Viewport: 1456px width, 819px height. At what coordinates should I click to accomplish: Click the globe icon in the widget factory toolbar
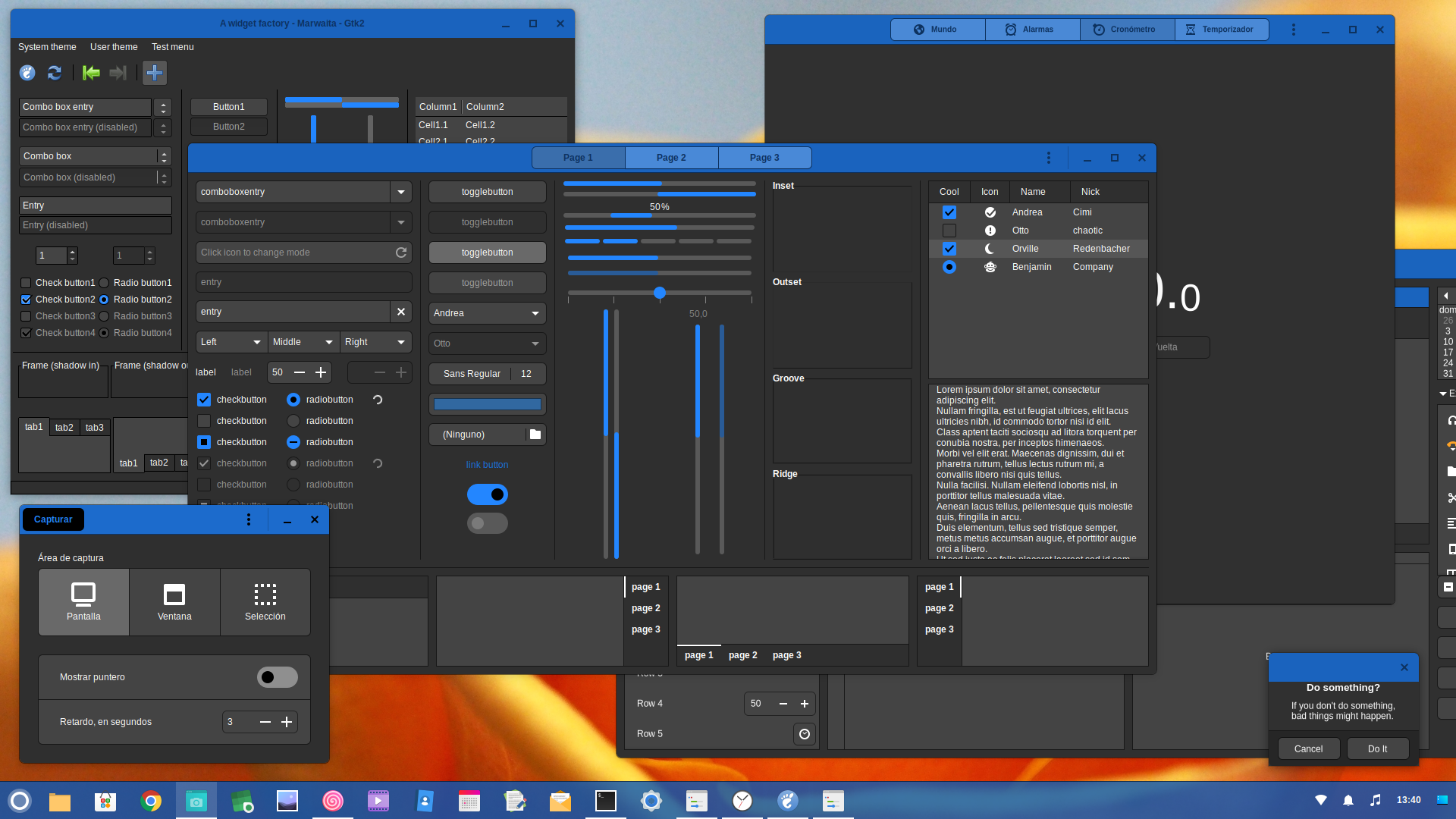(27, 73)
